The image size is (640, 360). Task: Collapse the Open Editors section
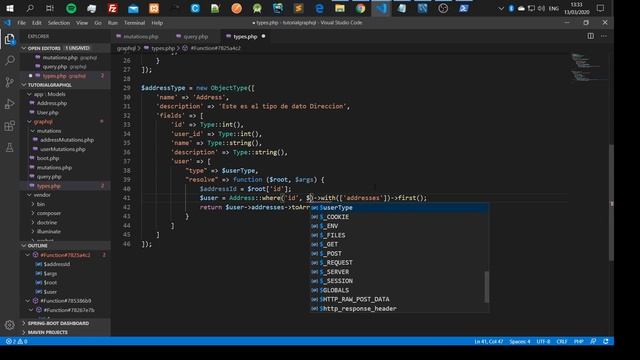point(65,48)
